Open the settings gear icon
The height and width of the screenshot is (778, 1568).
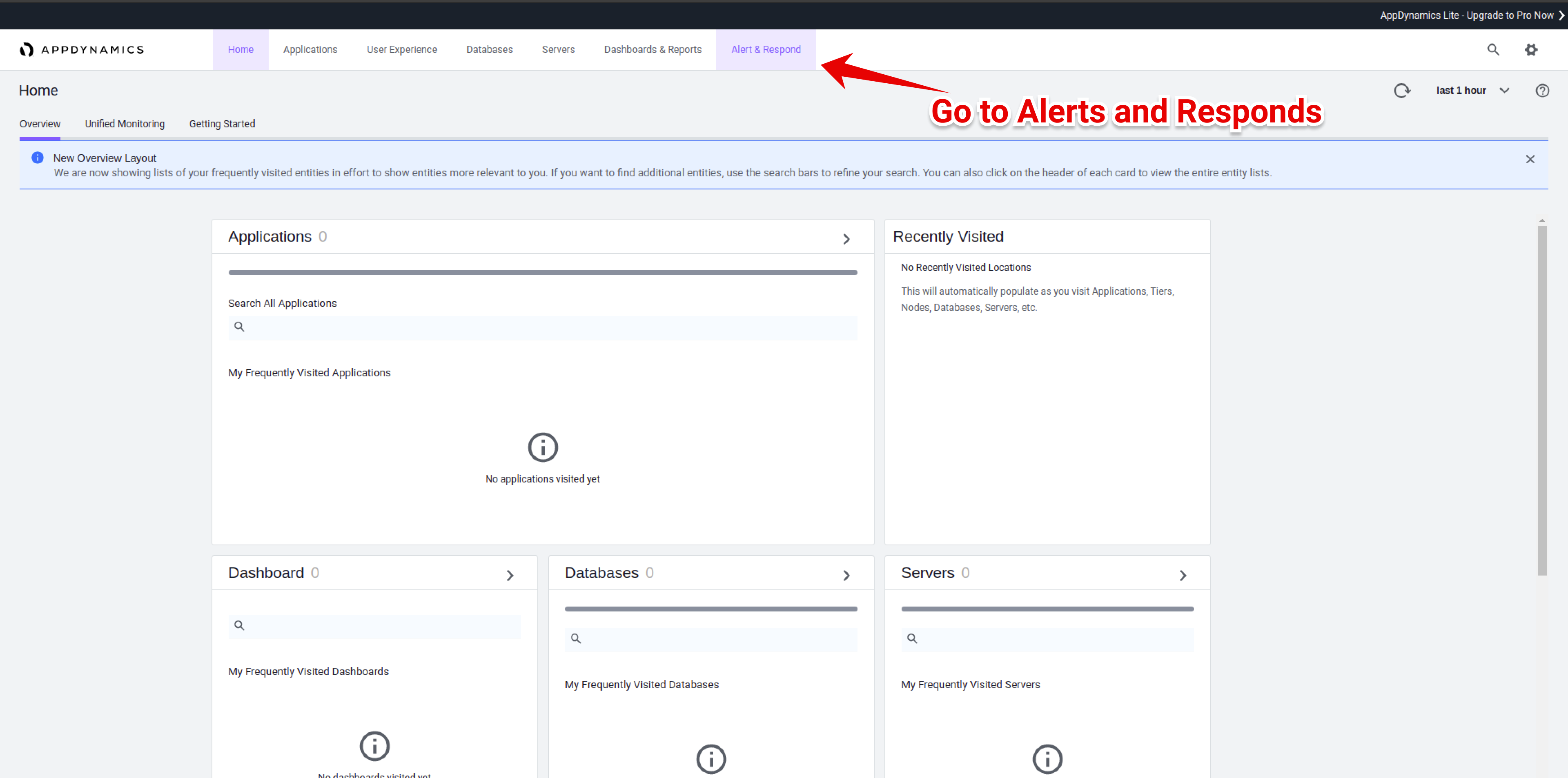pyautogui.click(x=1531, y=49)
